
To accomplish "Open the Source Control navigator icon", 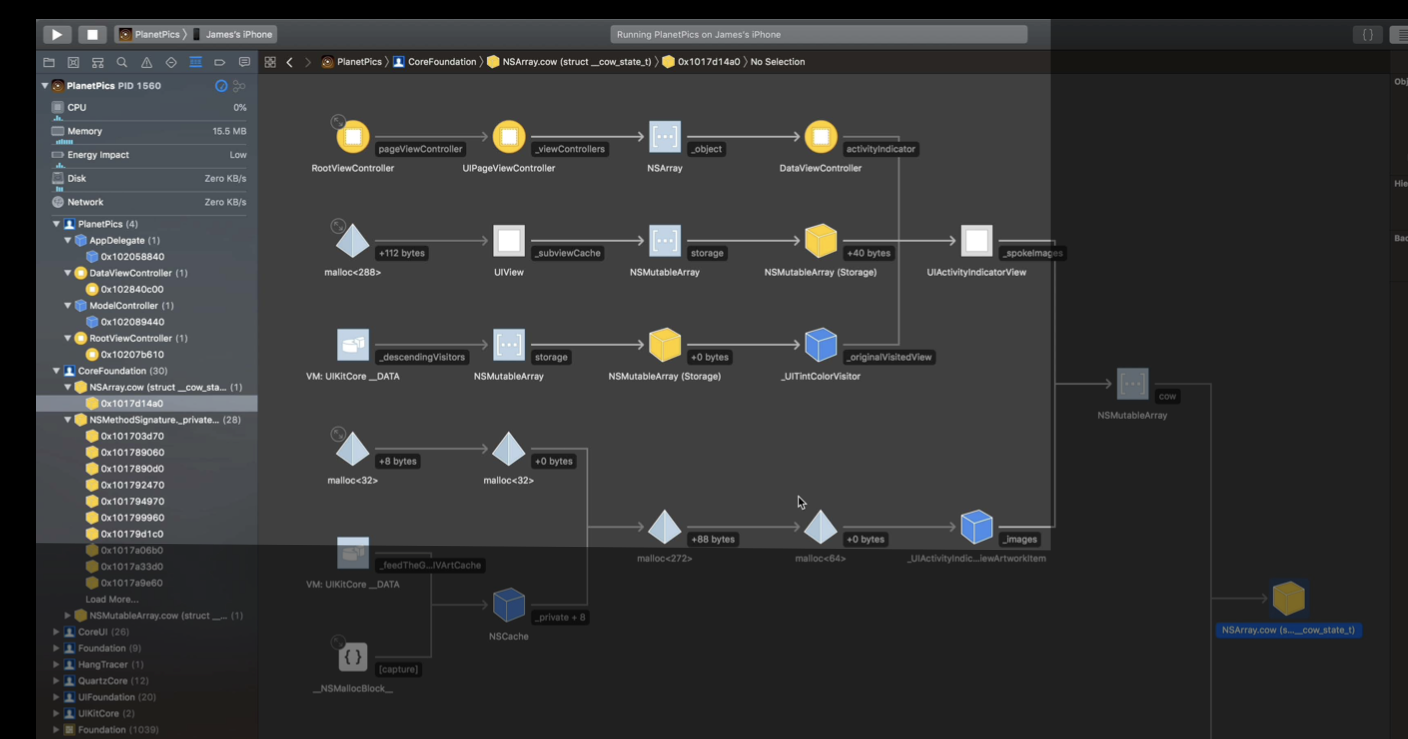I will pyautogui.click(x=73, y=62).
